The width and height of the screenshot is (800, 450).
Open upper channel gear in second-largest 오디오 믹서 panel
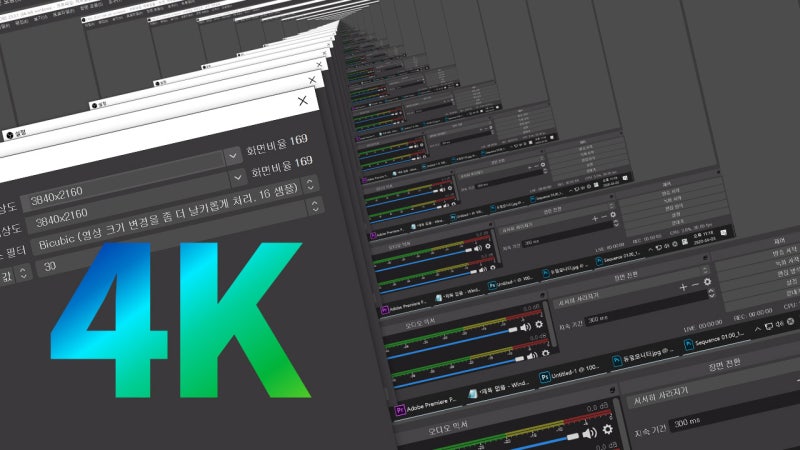[x=539, y=324]
